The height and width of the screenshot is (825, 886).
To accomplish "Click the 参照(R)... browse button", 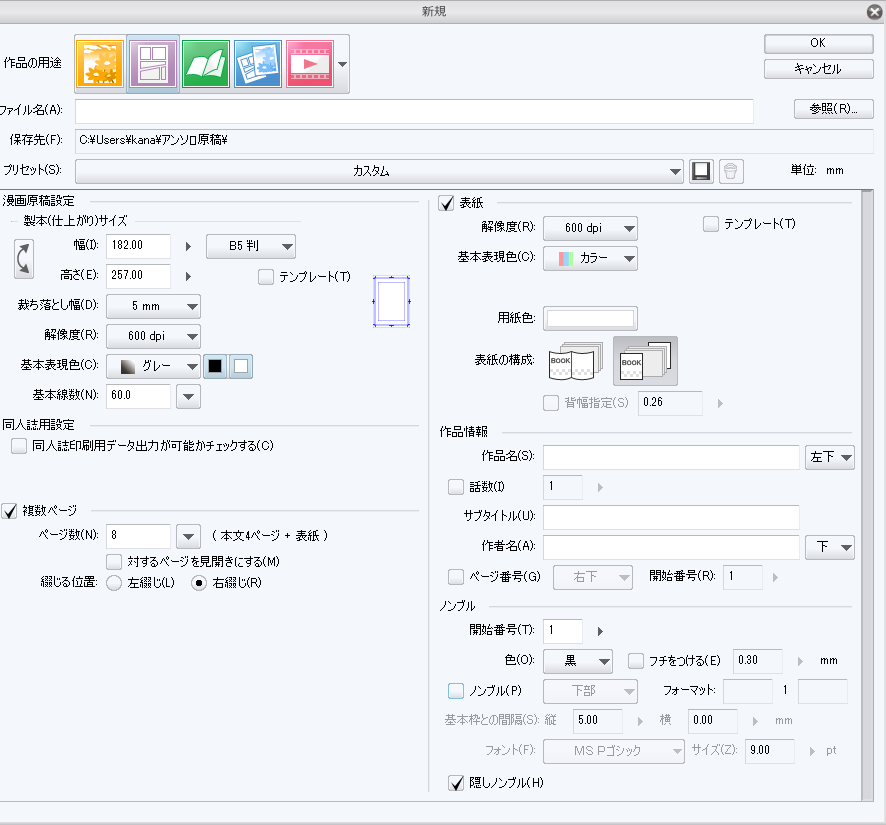I will [833, 108].
